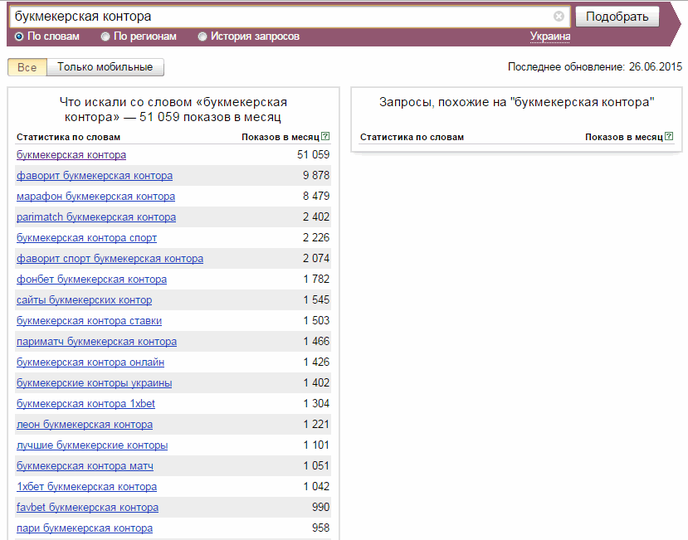Open the 'parimatch букмекерская контора' link
The height and width of the screenshot is (540, 688).
96,217
